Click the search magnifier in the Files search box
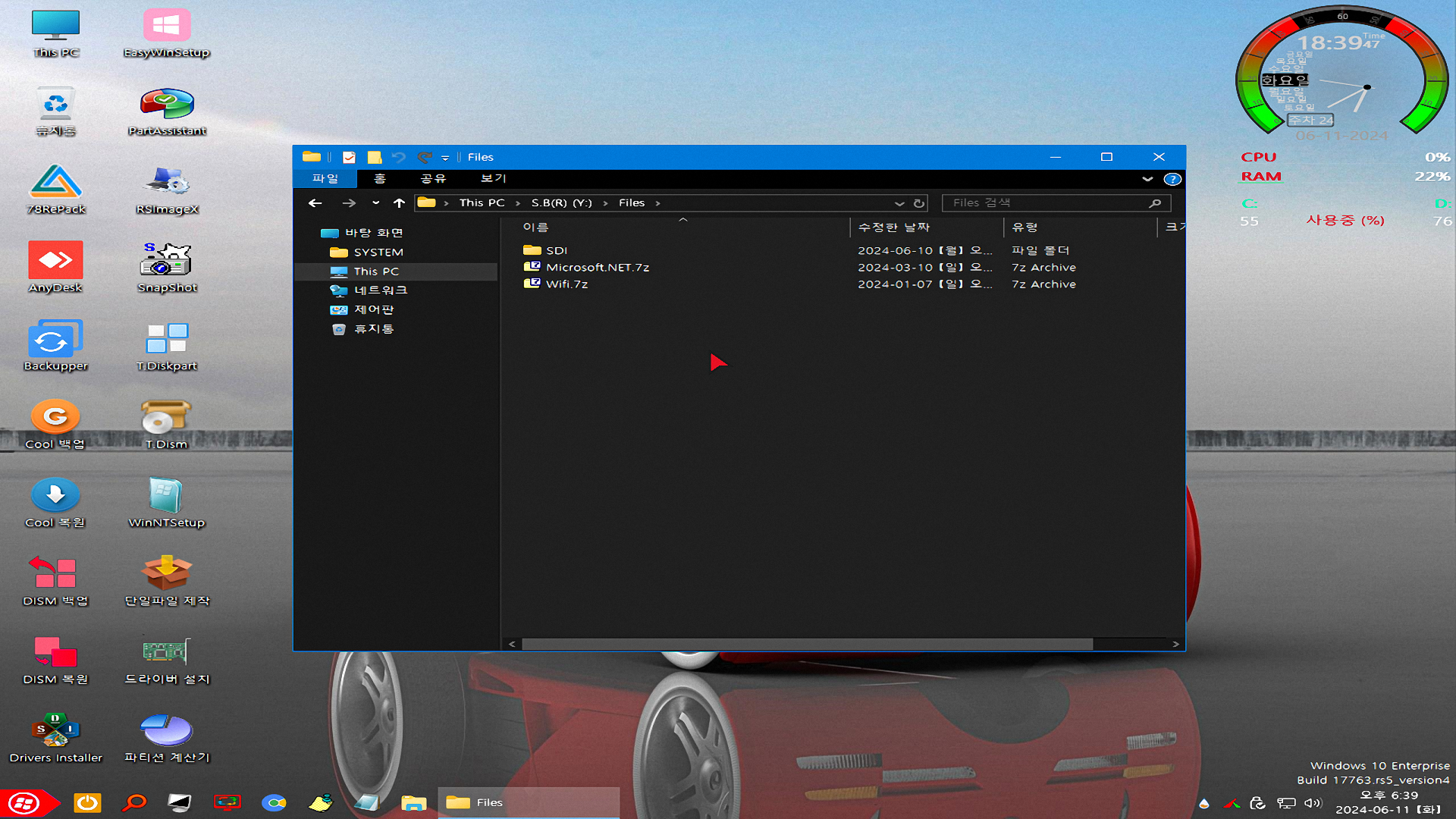This screenshot has height=819, width=1456. [x=1155, y=203]
